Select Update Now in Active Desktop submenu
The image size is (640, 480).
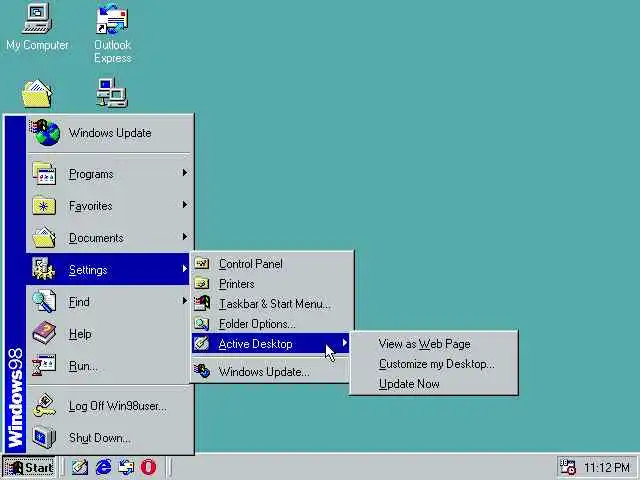[434, 384]
